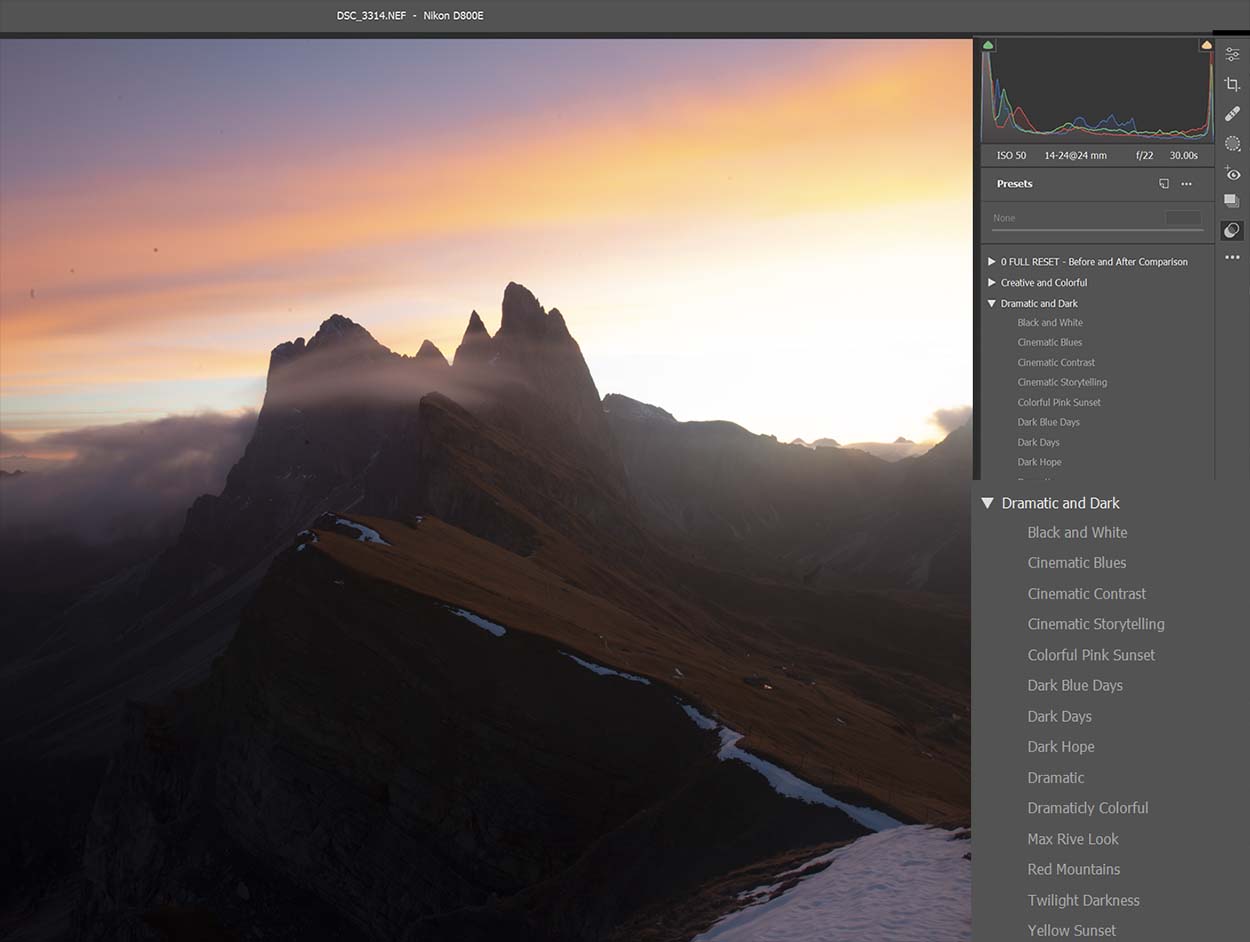
Task: Open the Snapshots panel icon
Action: point(1232,201)
